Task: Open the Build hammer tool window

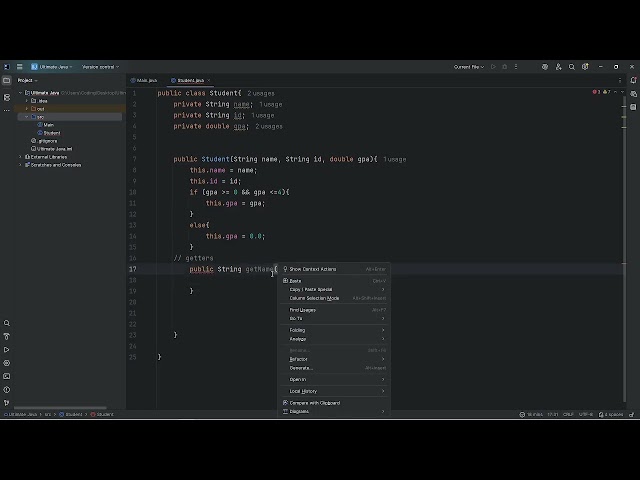Action: (7, 336)
